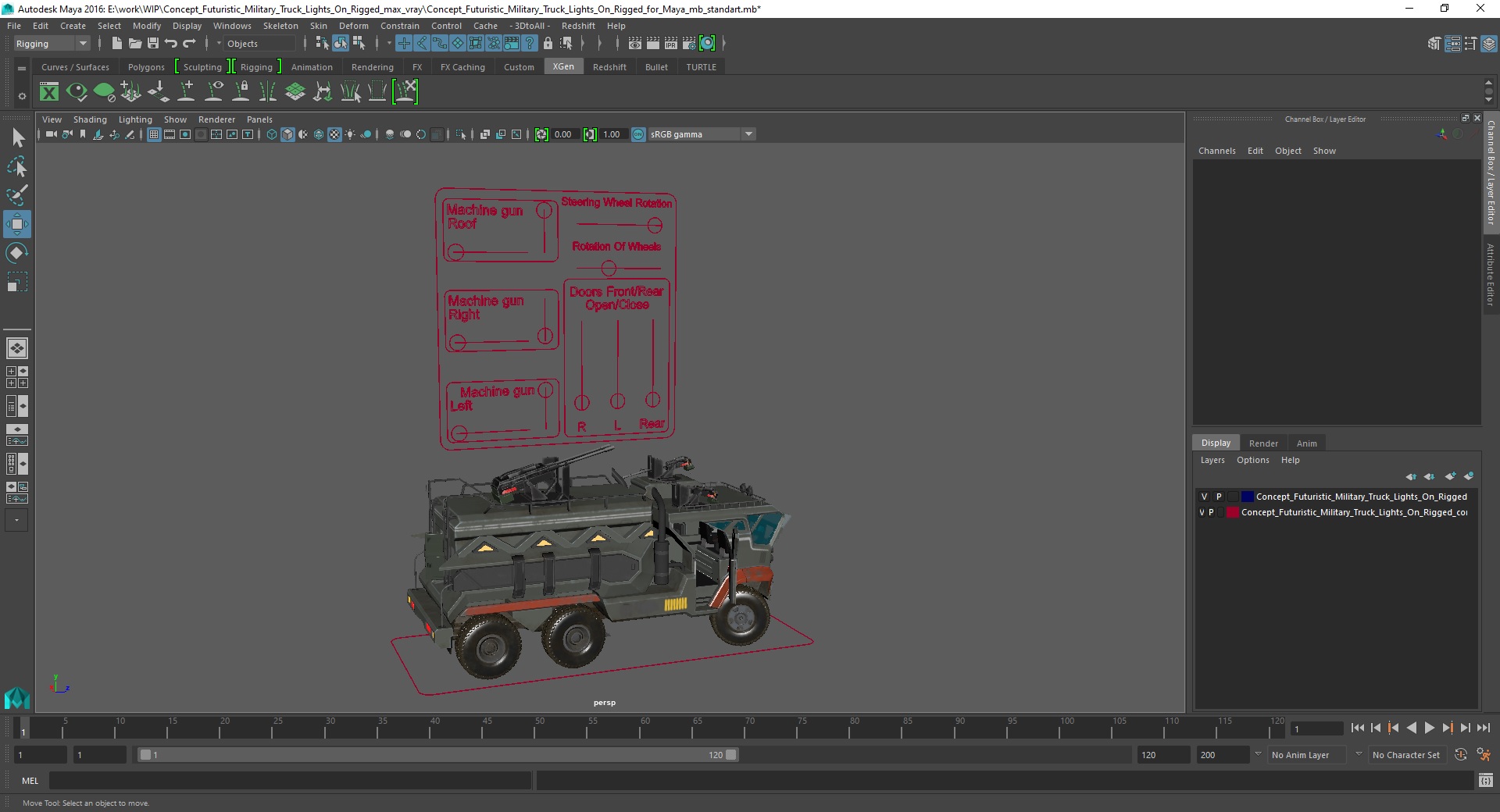Toggle V visibility of Rigged_con layer
Image resolution: width=1500 pixels, height=812 pixels.
[1202, 512]
